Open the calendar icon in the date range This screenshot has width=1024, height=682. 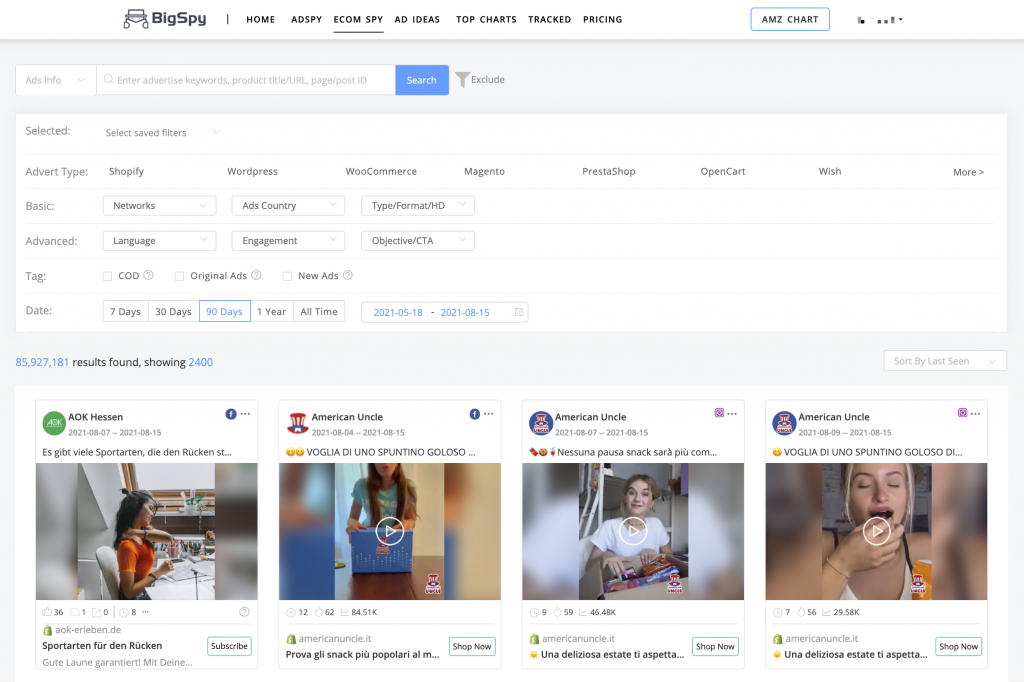518,312
